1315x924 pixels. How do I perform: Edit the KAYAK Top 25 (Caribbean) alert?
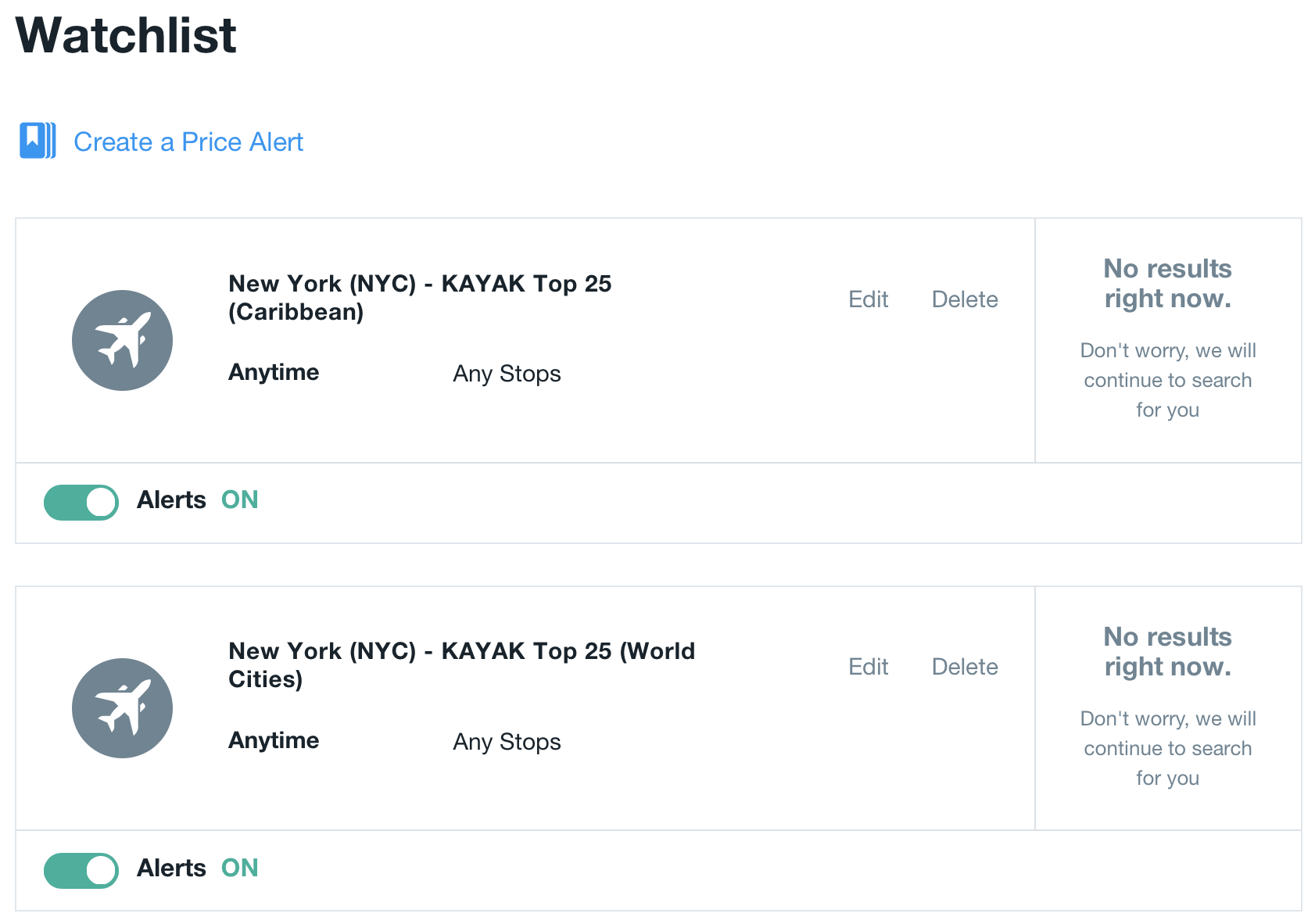(x=869, y=299)
